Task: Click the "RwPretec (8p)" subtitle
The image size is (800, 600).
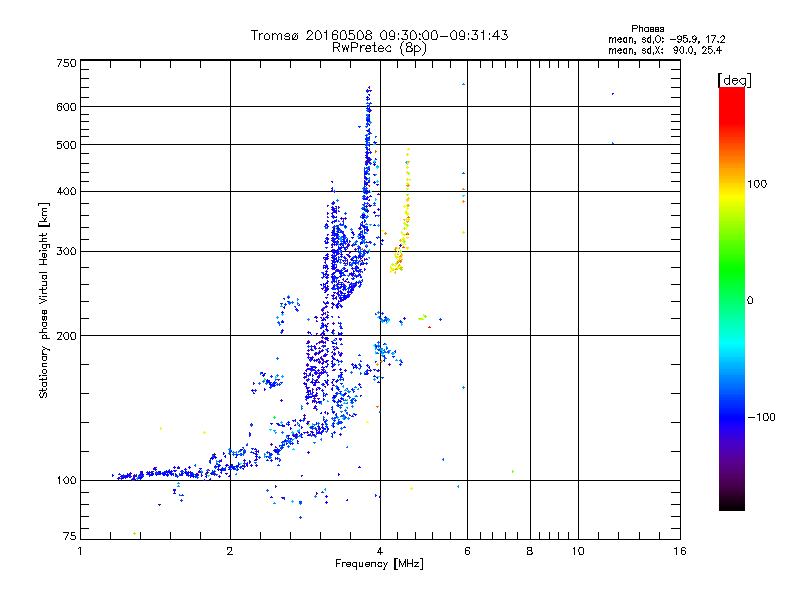Action: (379, 48)
